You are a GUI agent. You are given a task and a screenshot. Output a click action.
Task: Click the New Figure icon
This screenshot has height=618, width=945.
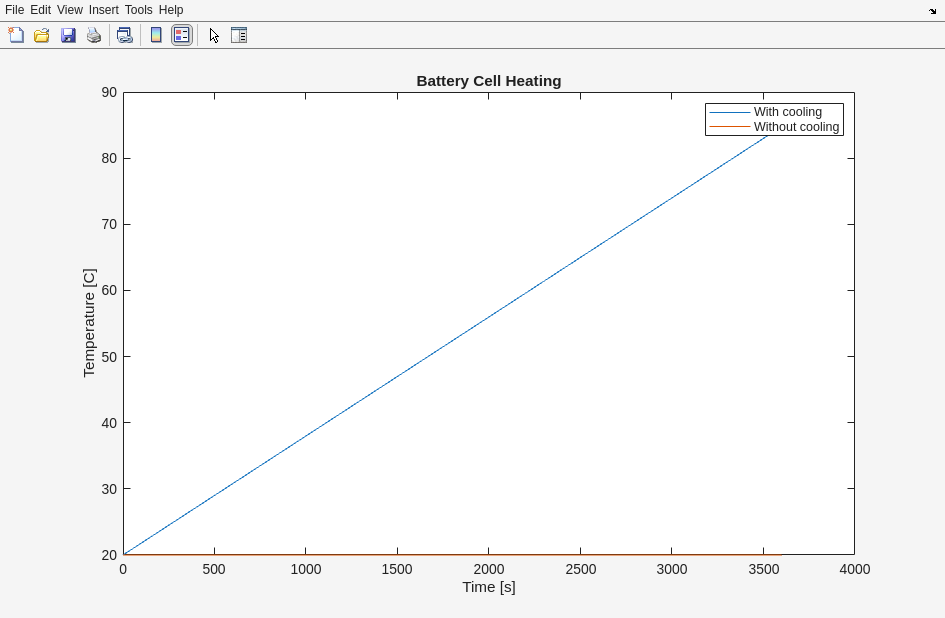(x=16, y=35)
